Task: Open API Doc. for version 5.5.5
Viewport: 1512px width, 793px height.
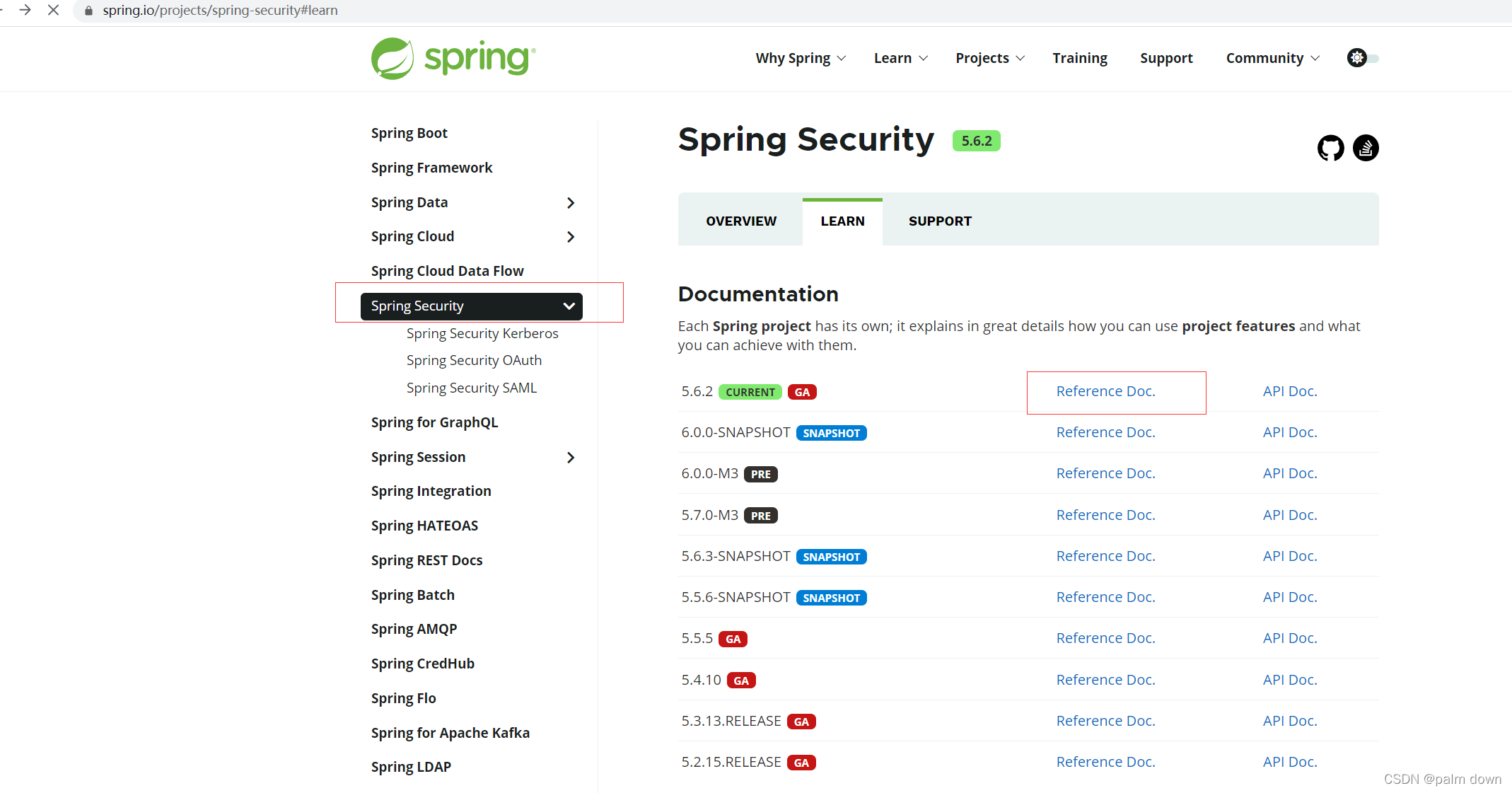Action: (x=1290, y=638)
